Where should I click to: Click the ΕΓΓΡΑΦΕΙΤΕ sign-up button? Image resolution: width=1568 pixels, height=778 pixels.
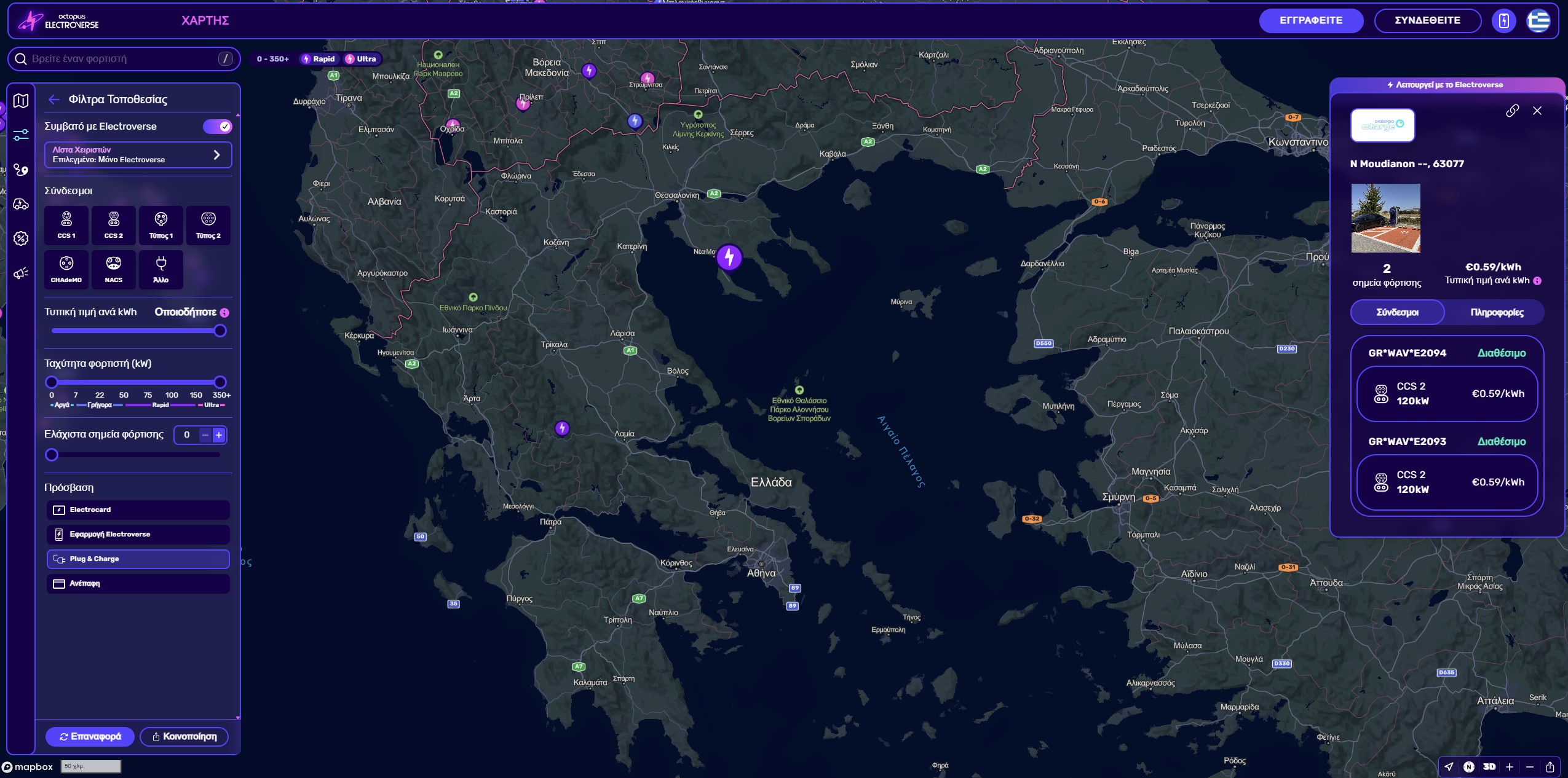[1311, 20]
